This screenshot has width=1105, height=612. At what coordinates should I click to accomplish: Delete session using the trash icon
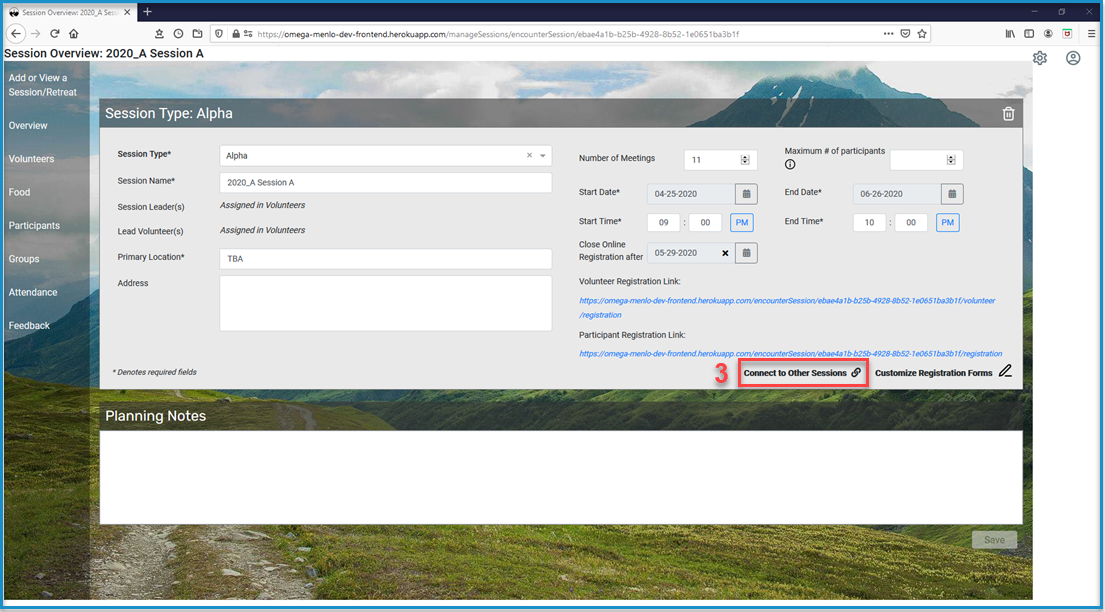1008,114
